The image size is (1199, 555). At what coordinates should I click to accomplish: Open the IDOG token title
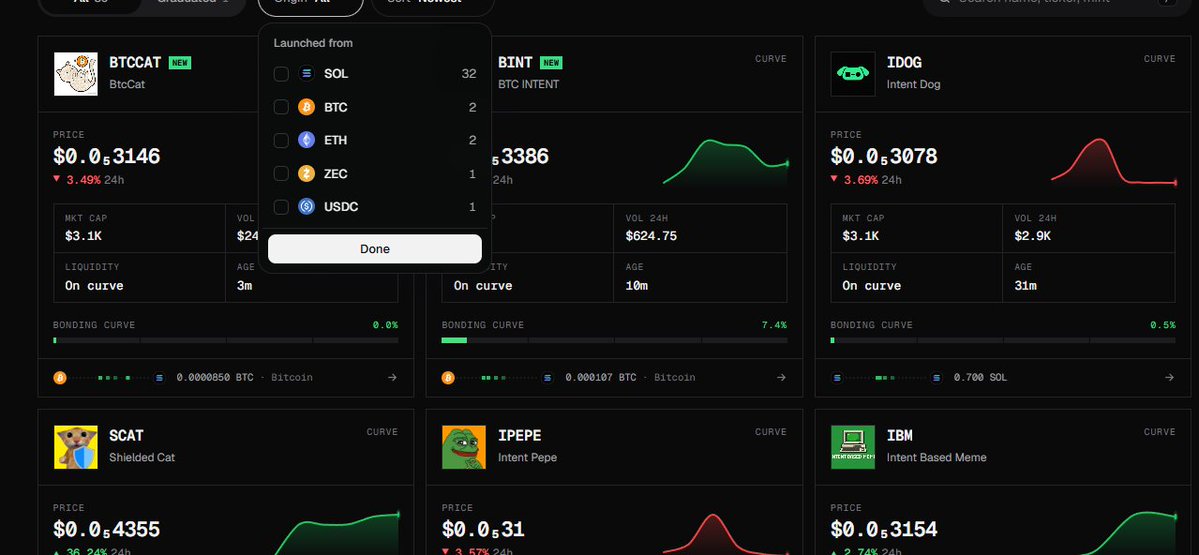click(904, 63)
